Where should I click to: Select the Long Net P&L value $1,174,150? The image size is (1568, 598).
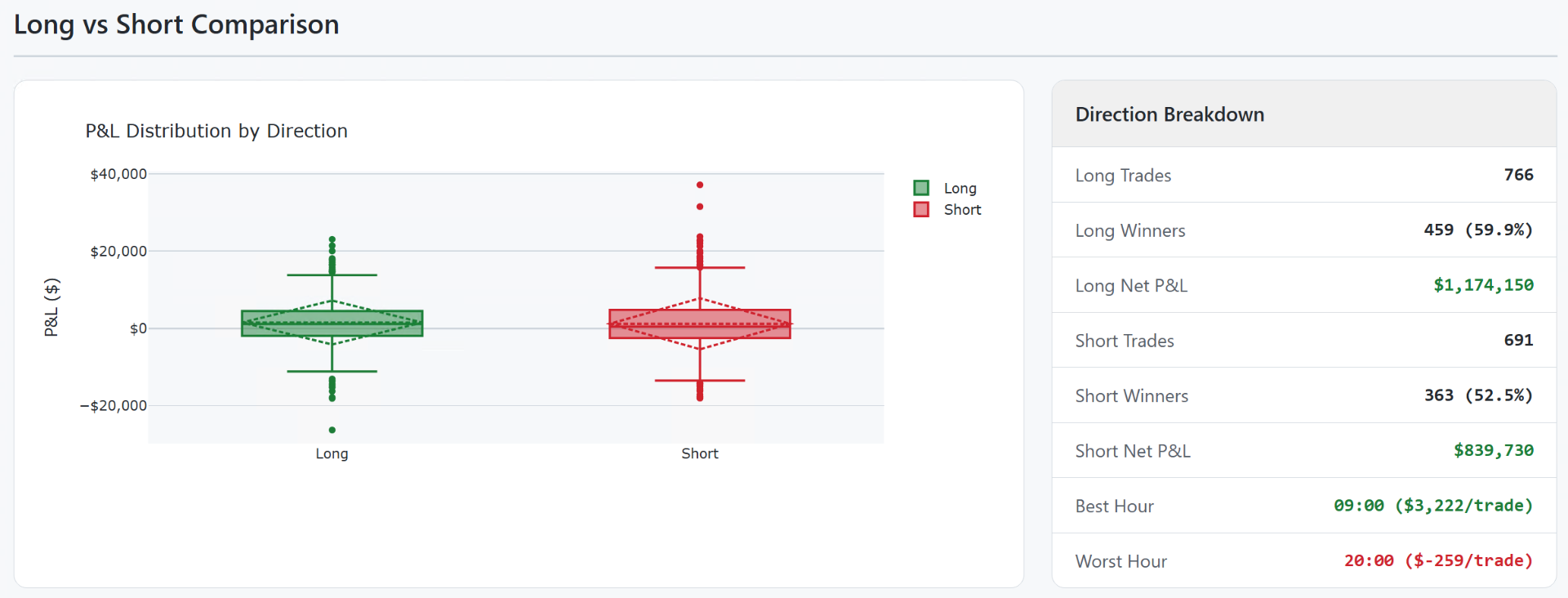pyautogui.click(x=1483, y=285)
